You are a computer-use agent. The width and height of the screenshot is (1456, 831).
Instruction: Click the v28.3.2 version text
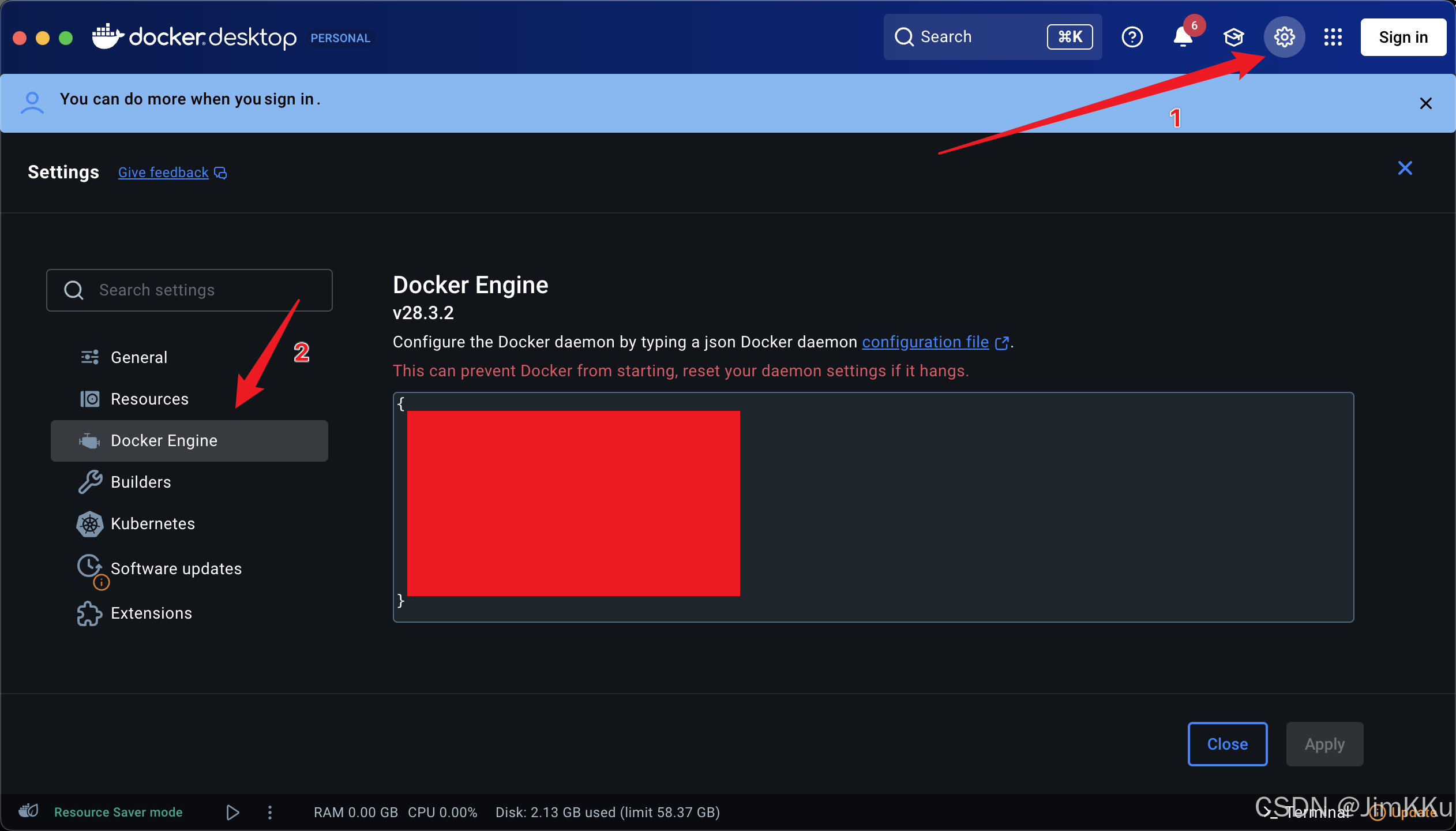tap(423, 313)
